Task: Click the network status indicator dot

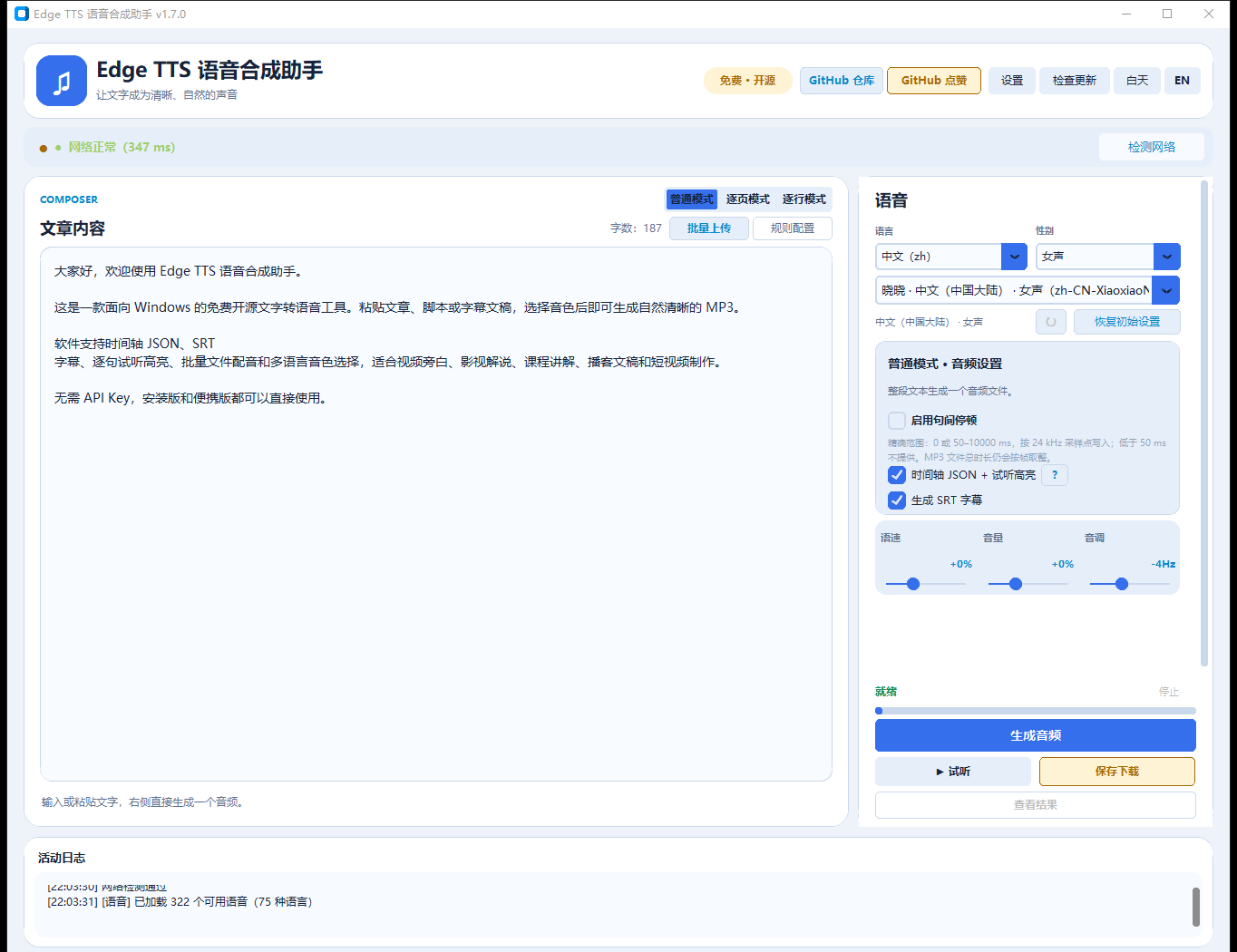Action: pyautogui.click(x=44, y=148)
